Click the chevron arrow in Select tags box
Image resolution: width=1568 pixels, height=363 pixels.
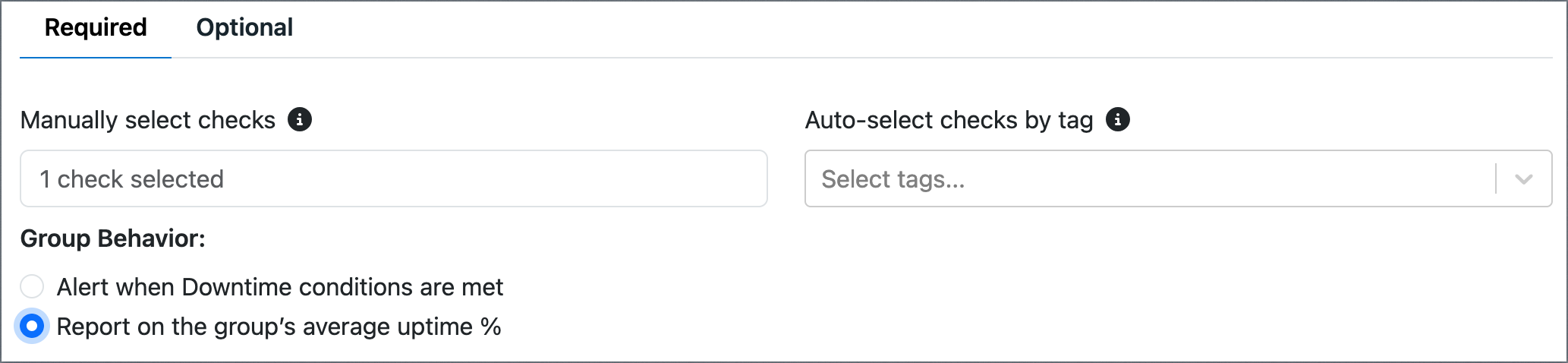(1524, 179)
